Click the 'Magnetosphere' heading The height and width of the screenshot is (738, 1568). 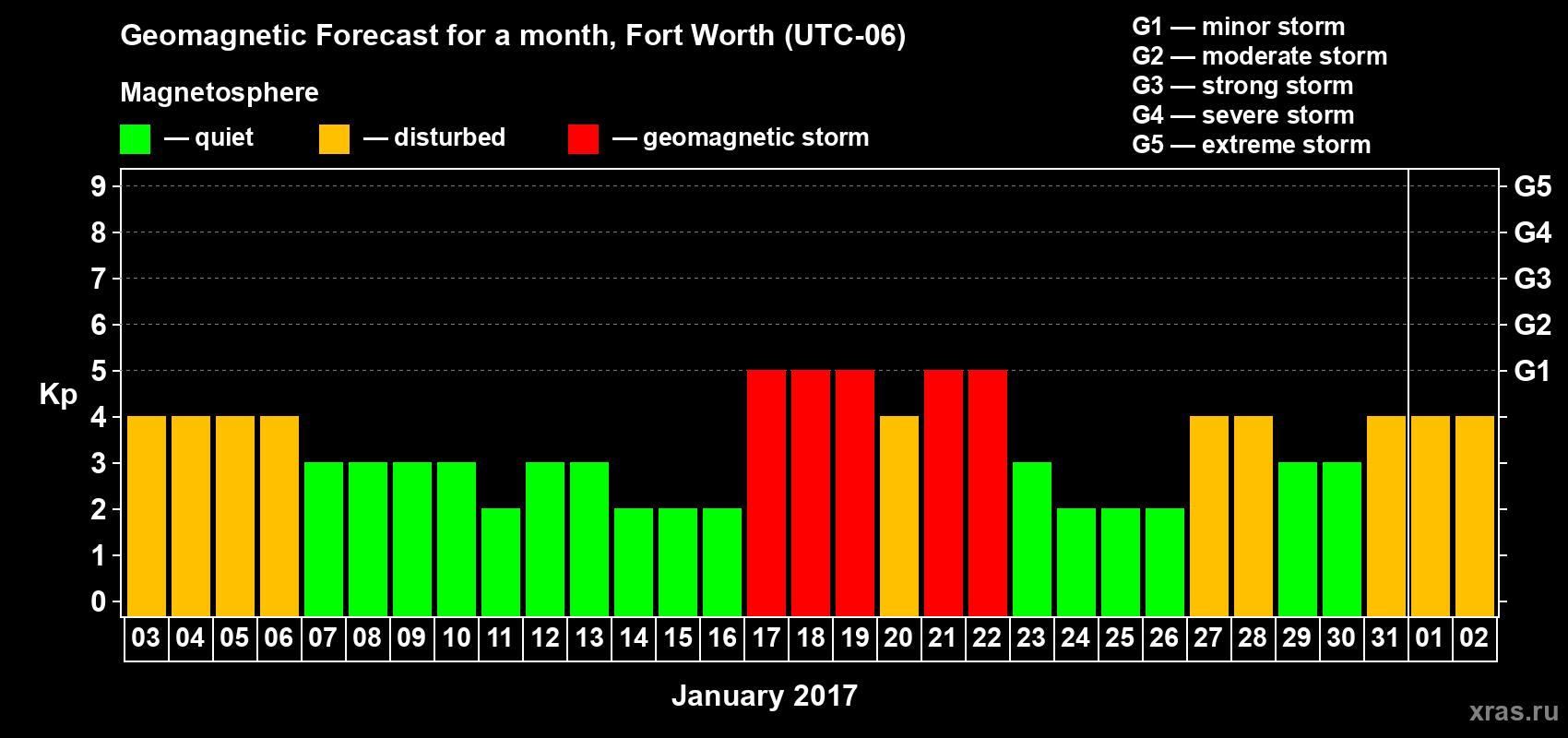(x=220, y=92)
